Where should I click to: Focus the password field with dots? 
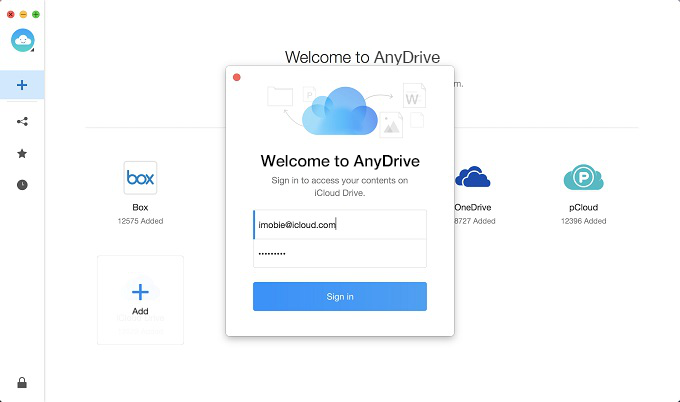pyautogui.click(x=340, y=253)
